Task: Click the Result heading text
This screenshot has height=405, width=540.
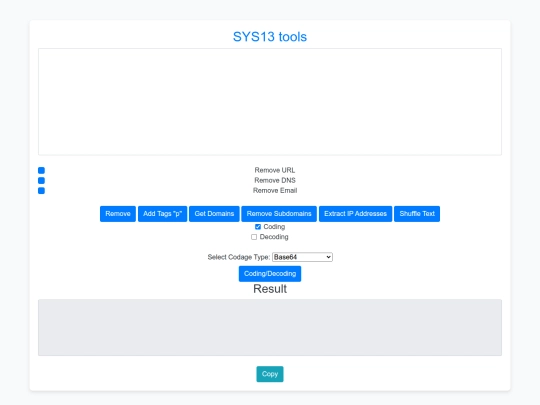Action: coord(270,289)
